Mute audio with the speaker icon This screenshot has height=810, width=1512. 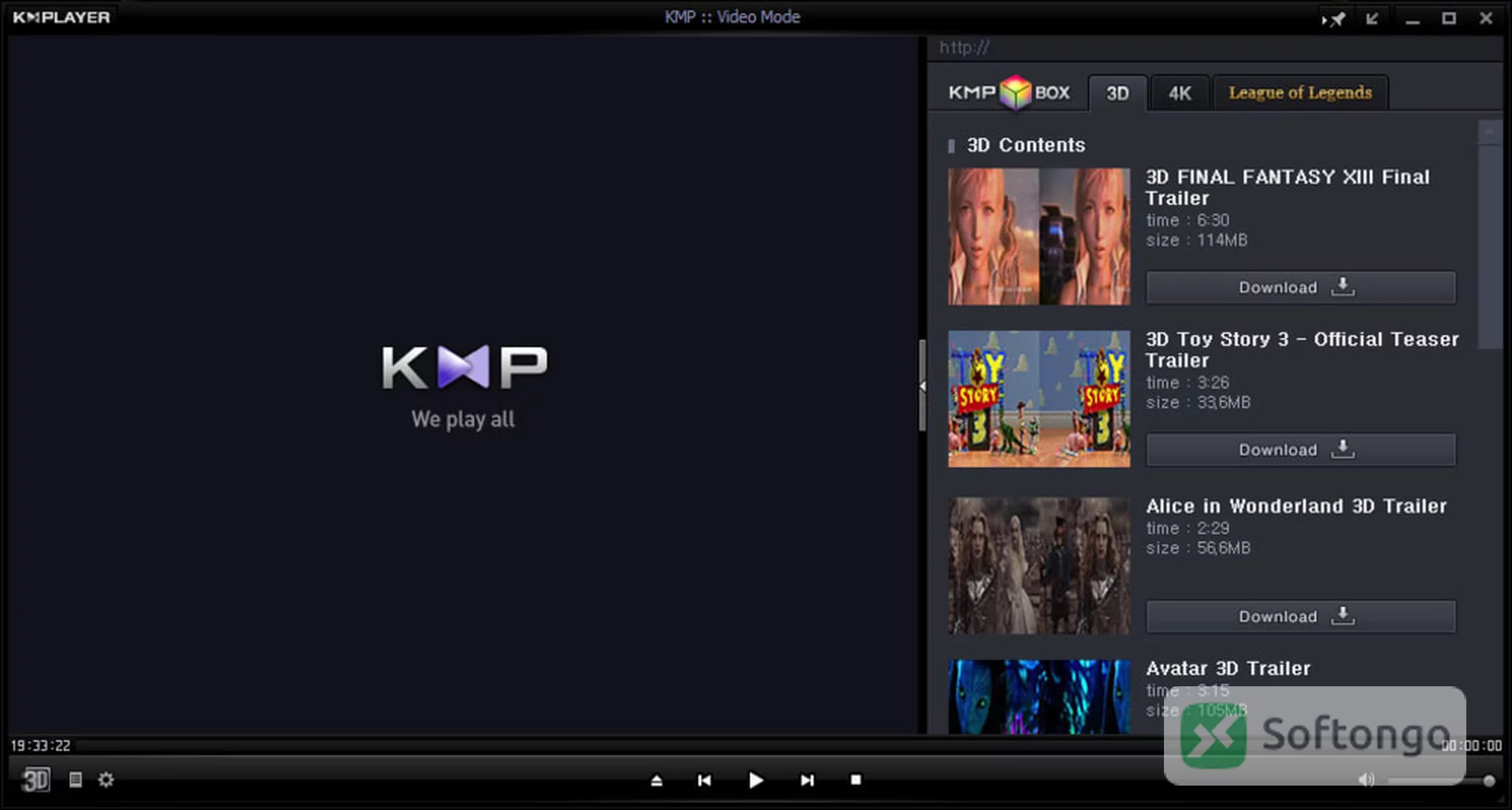pyautogui.click(x=1366, y=779)
